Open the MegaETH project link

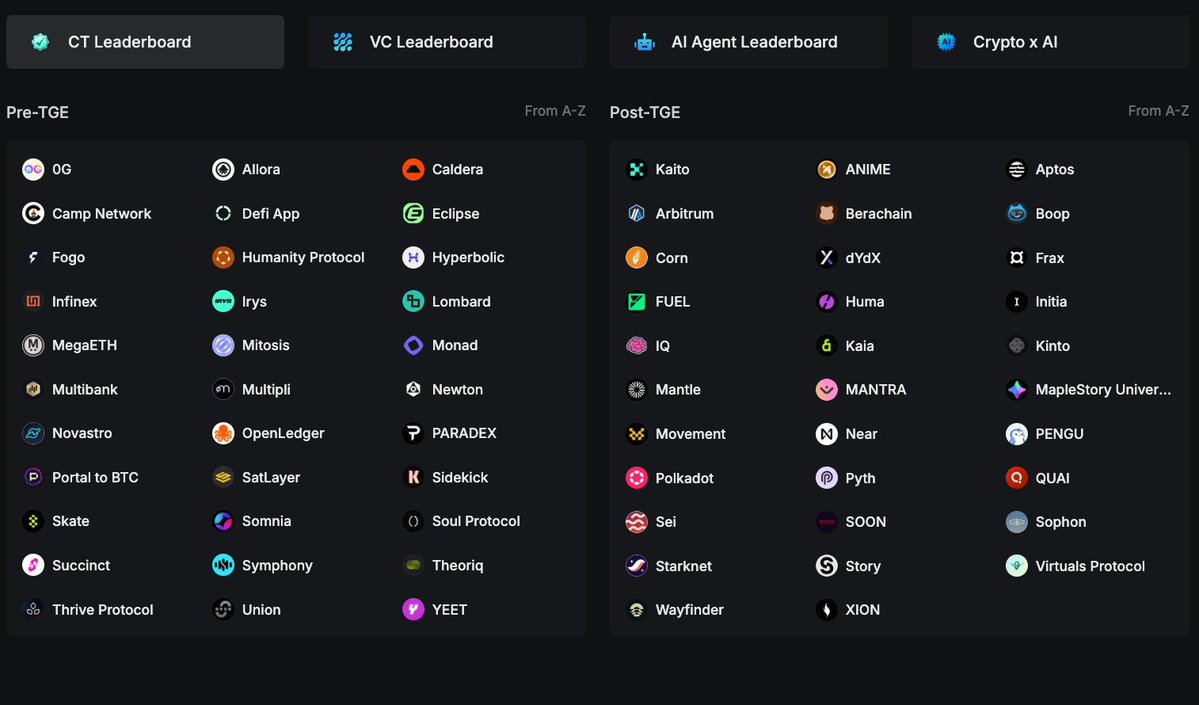pyautogui.click(x=84, y=345)
